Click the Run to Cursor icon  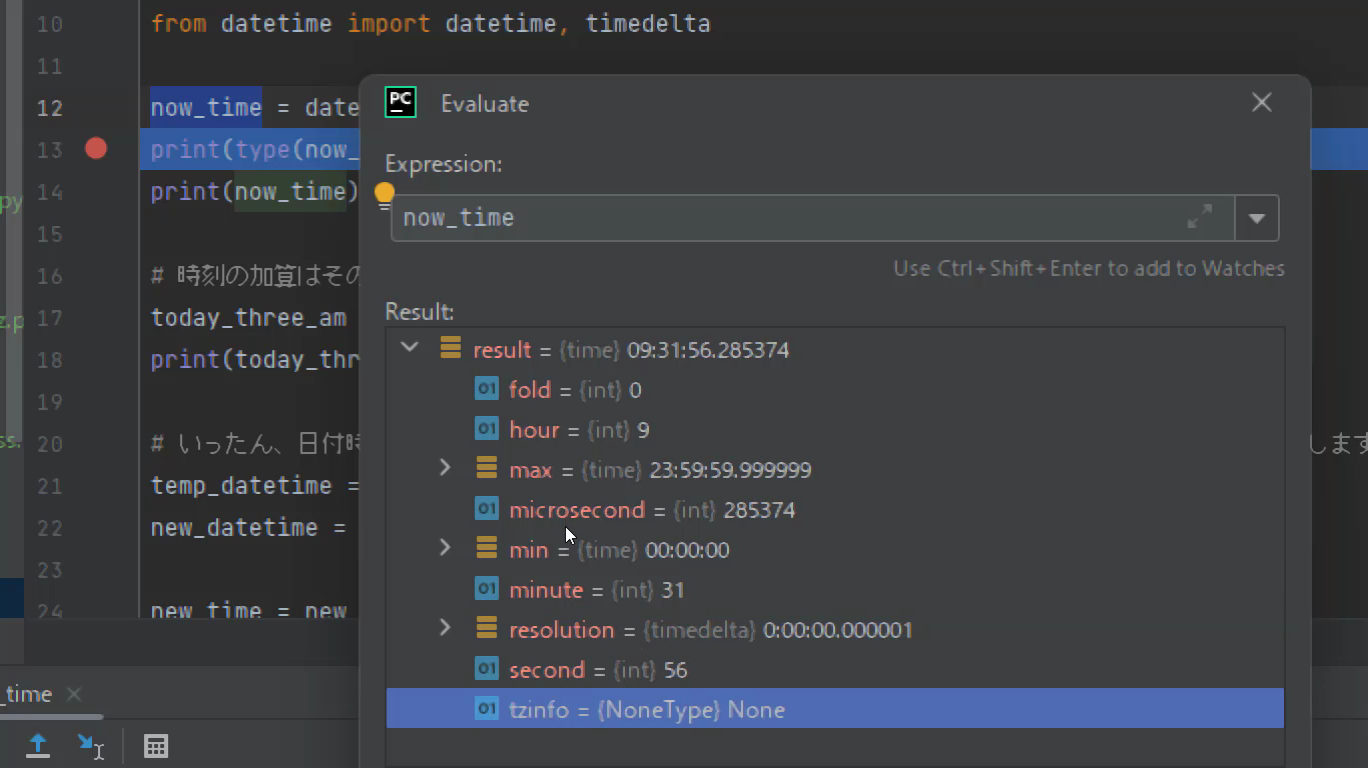(x=90, y=745)
